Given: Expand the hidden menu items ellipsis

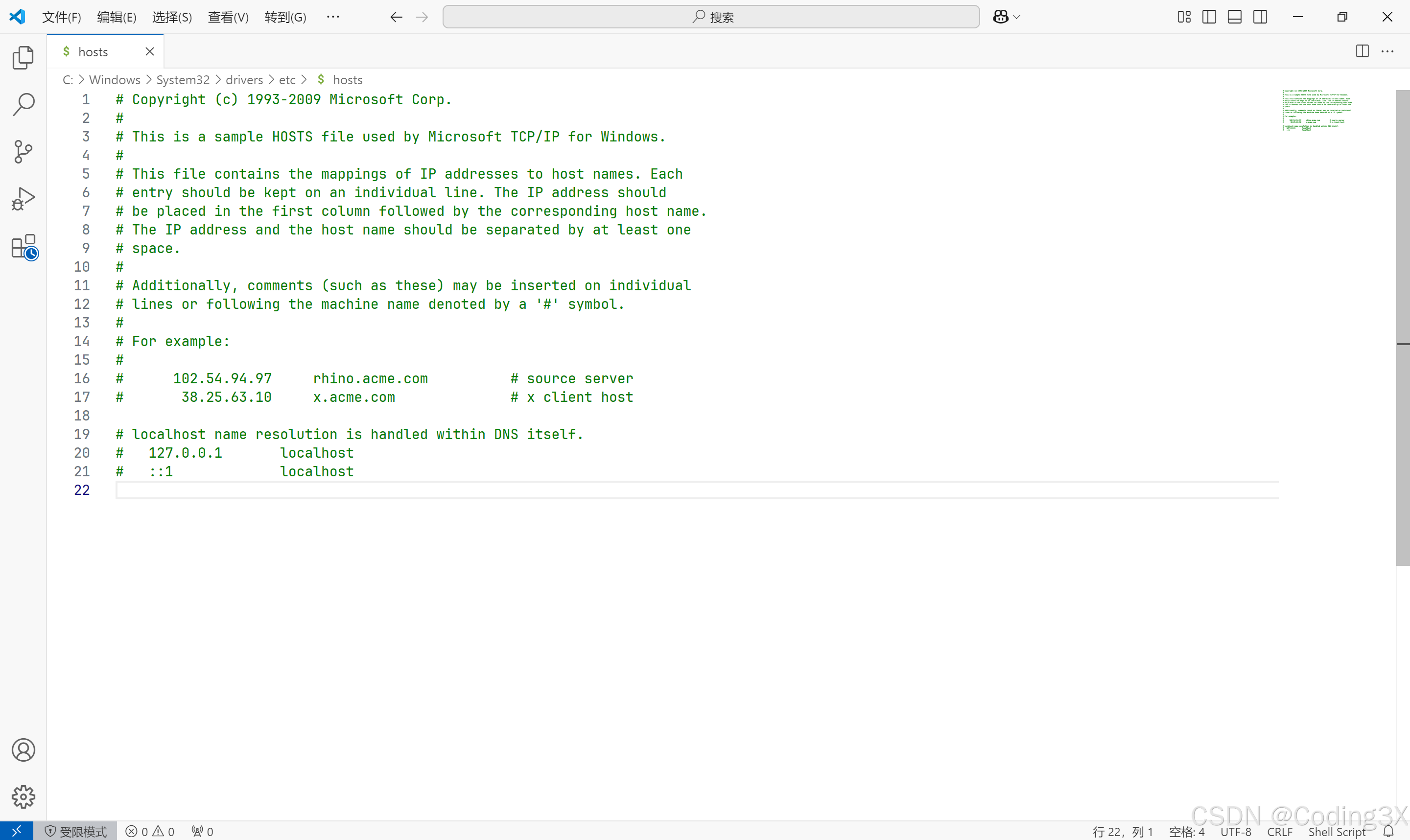Looking at the screenshot, I should pyautogui.click(x=333, y=17).
